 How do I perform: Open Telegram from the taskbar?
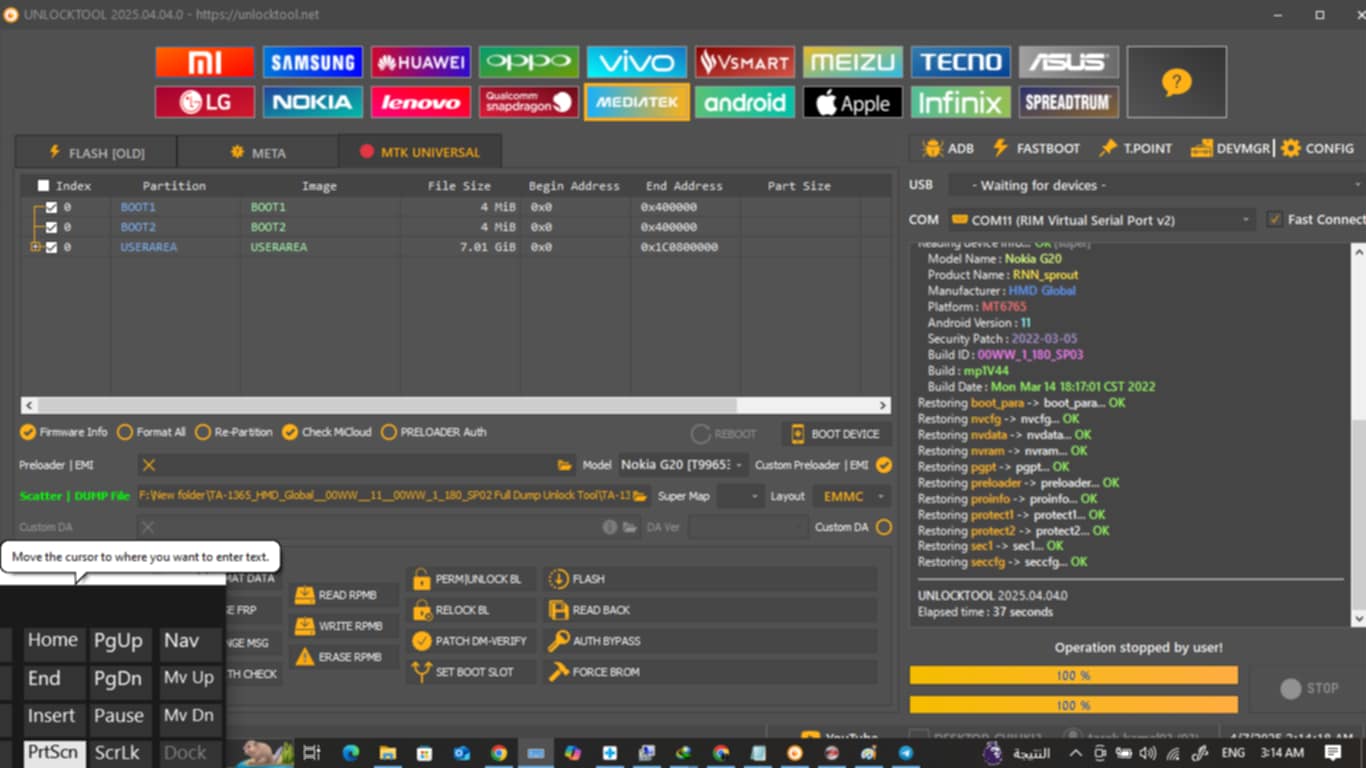pos(906,753)
